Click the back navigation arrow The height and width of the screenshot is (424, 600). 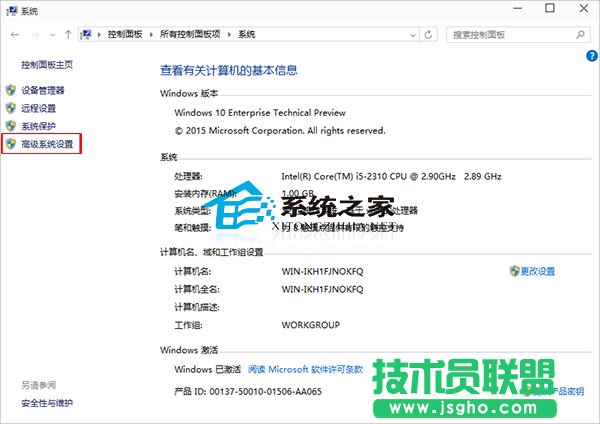(x=15, y=35)
